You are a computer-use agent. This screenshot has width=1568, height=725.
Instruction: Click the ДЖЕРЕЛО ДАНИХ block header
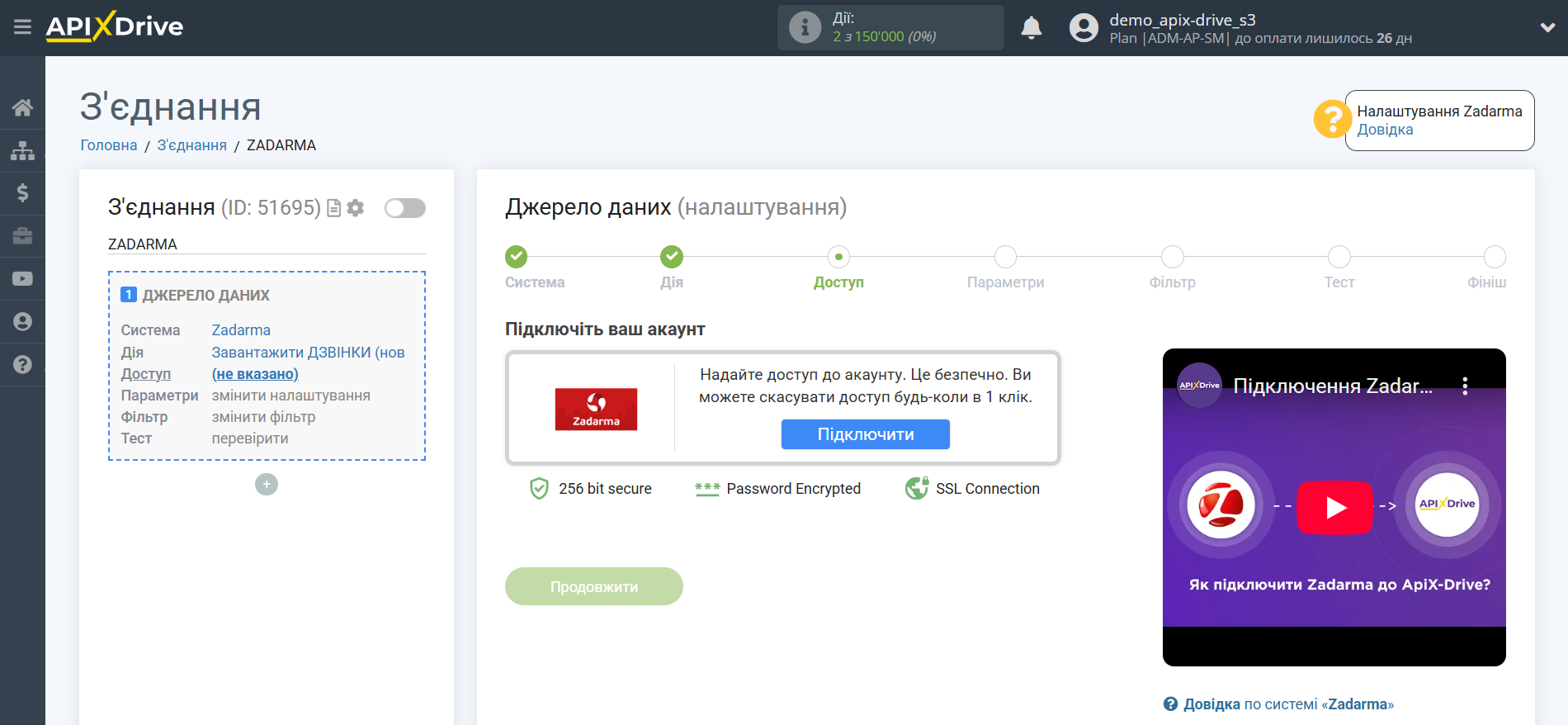point(196,296)
